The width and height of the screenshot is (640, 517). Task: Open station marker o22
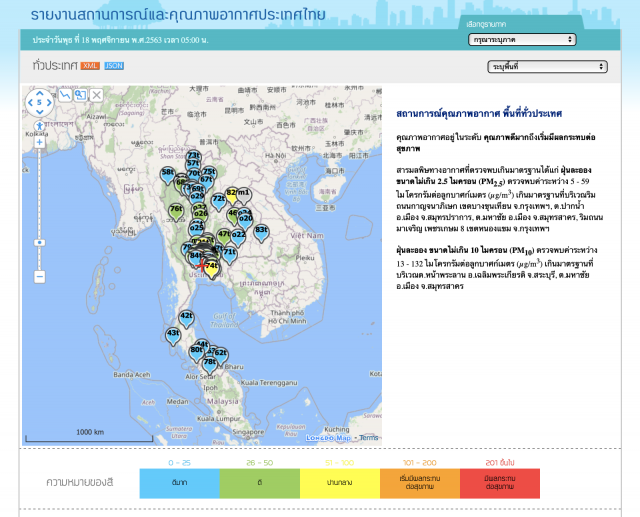pyautogui.click(x=238, y=238)
